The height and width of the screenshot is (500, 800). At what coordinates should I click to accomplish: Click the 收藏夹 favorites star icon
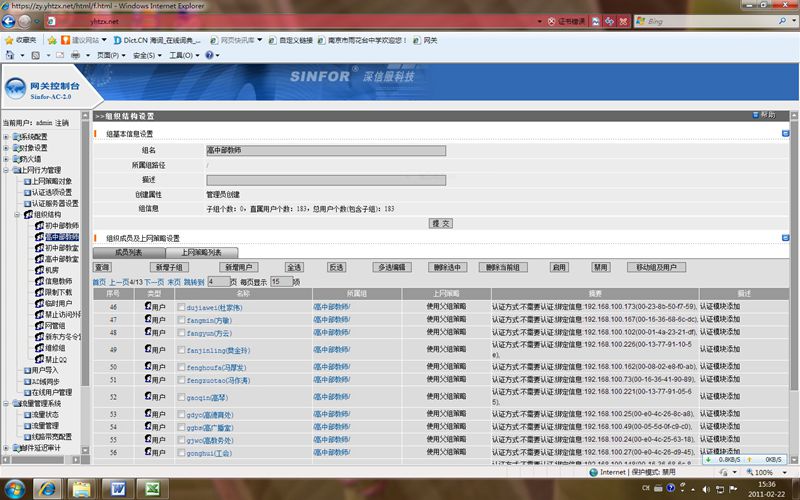(x=9, y=40)
